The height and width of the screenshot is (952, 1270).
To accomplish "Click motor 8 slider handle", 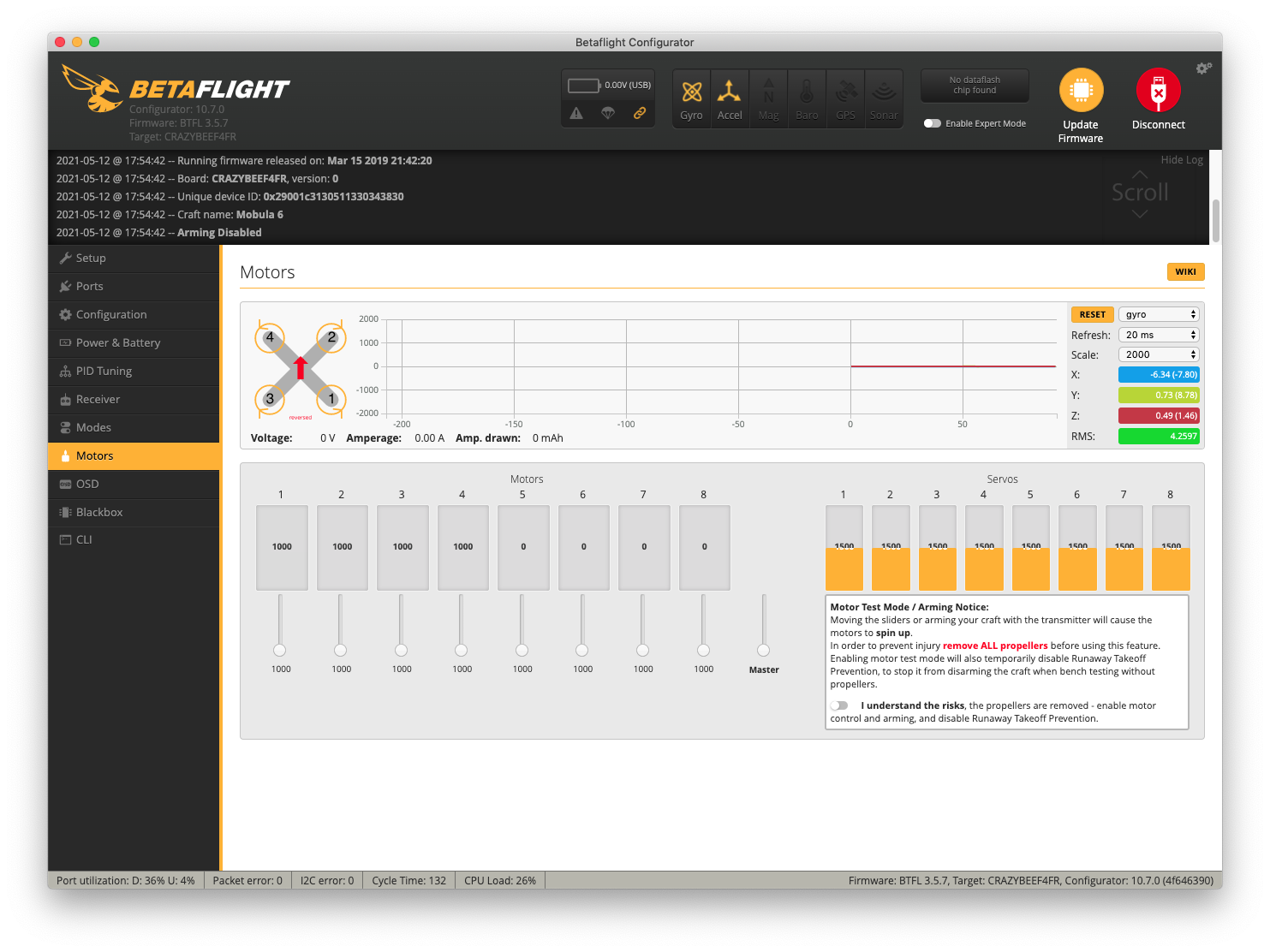I will pyautogui.click(x=703, y=650).
